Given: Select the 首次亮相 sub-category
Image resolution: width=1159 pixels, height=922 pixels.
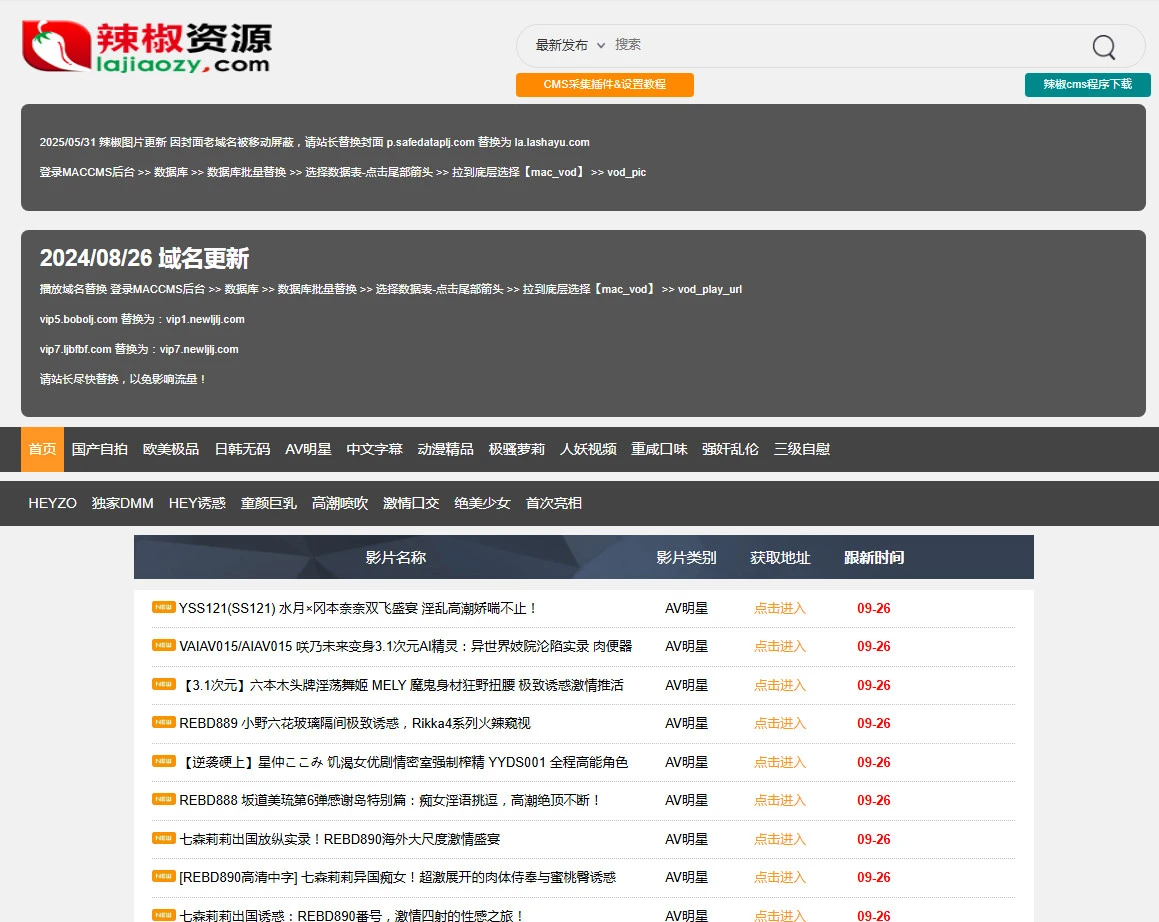Looking at the screenshot, I should pyautogui.click(x=553, y=503).
